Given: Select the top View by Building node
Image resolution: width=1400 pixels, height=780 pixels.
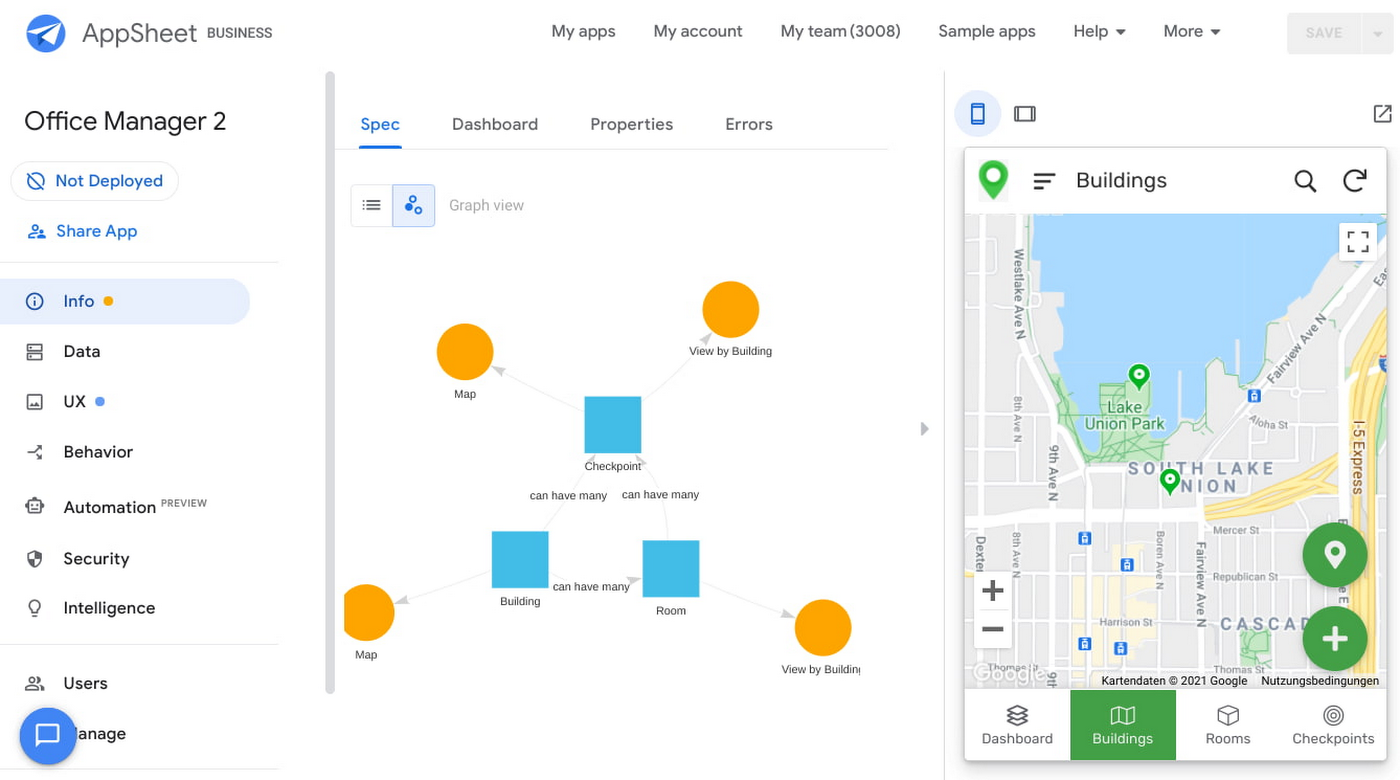Looking at the screenshot, I should 731,310.
